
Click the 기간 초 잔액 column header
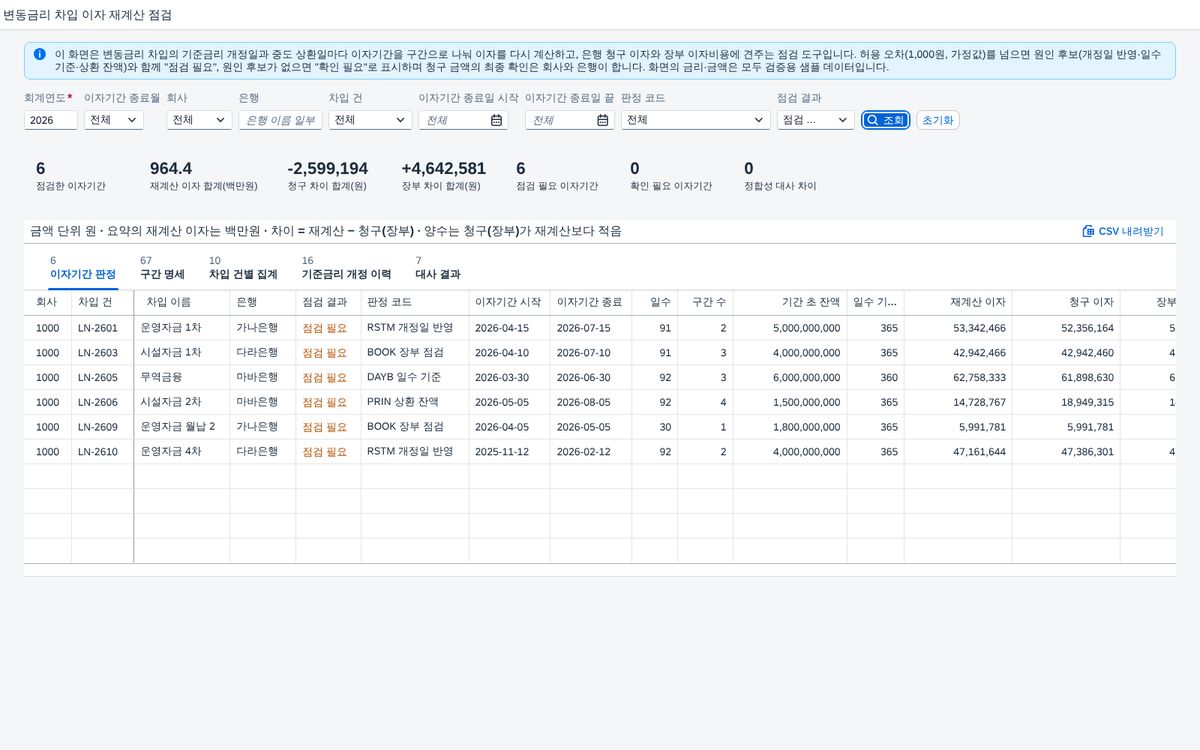[790, 302]
